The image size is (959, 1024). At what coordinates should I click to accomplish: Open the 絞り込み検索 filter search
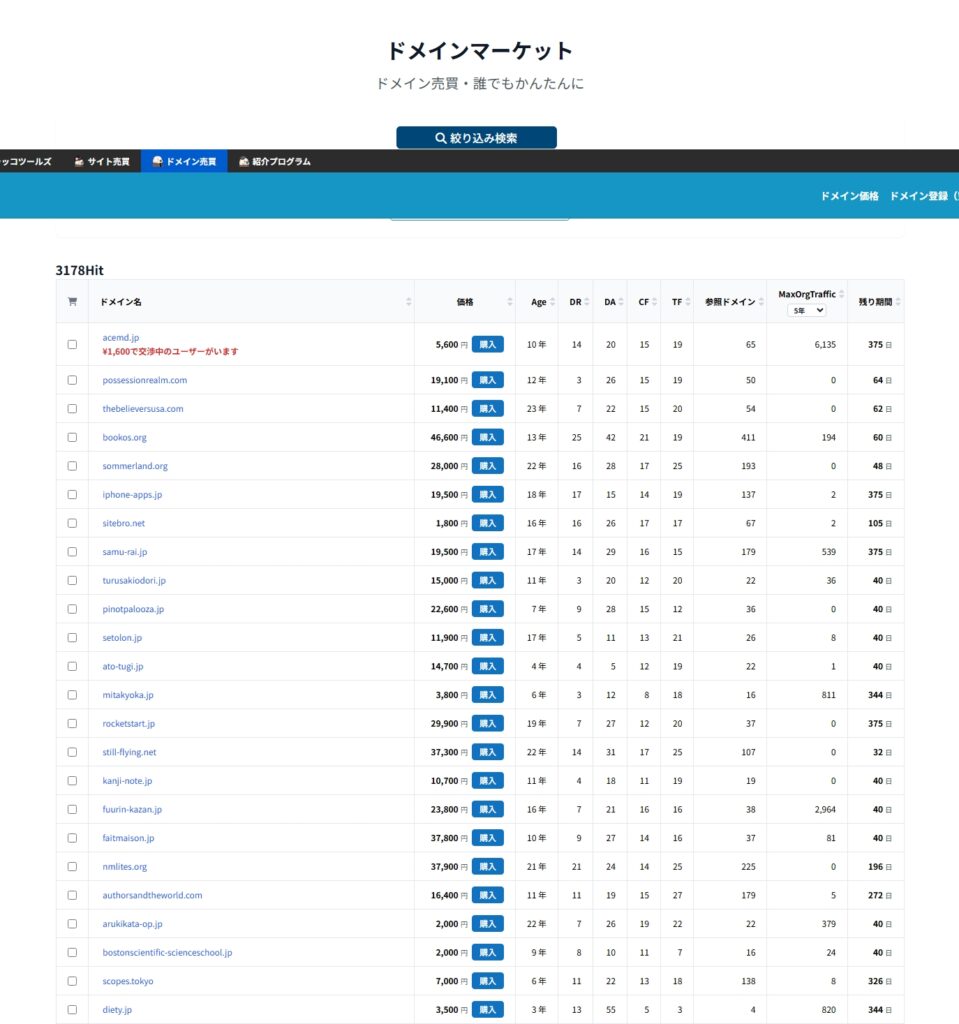pos(476,138)
